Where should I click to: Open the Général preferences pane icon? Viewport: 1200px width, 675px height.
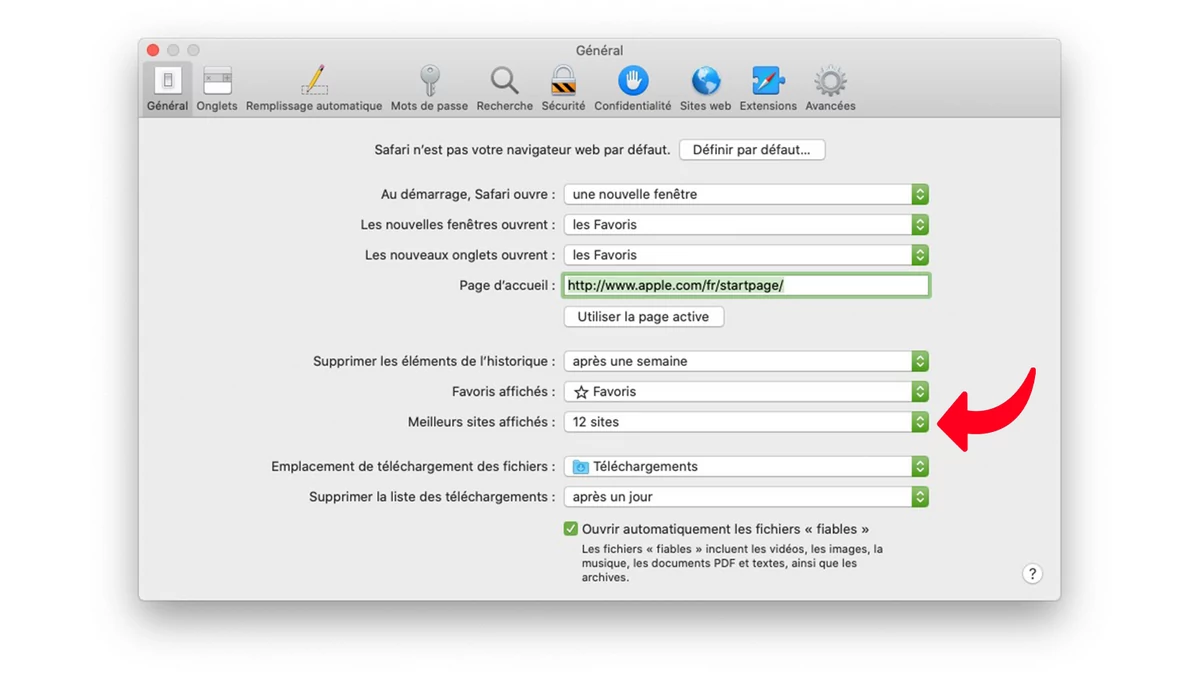click(167, 80)
